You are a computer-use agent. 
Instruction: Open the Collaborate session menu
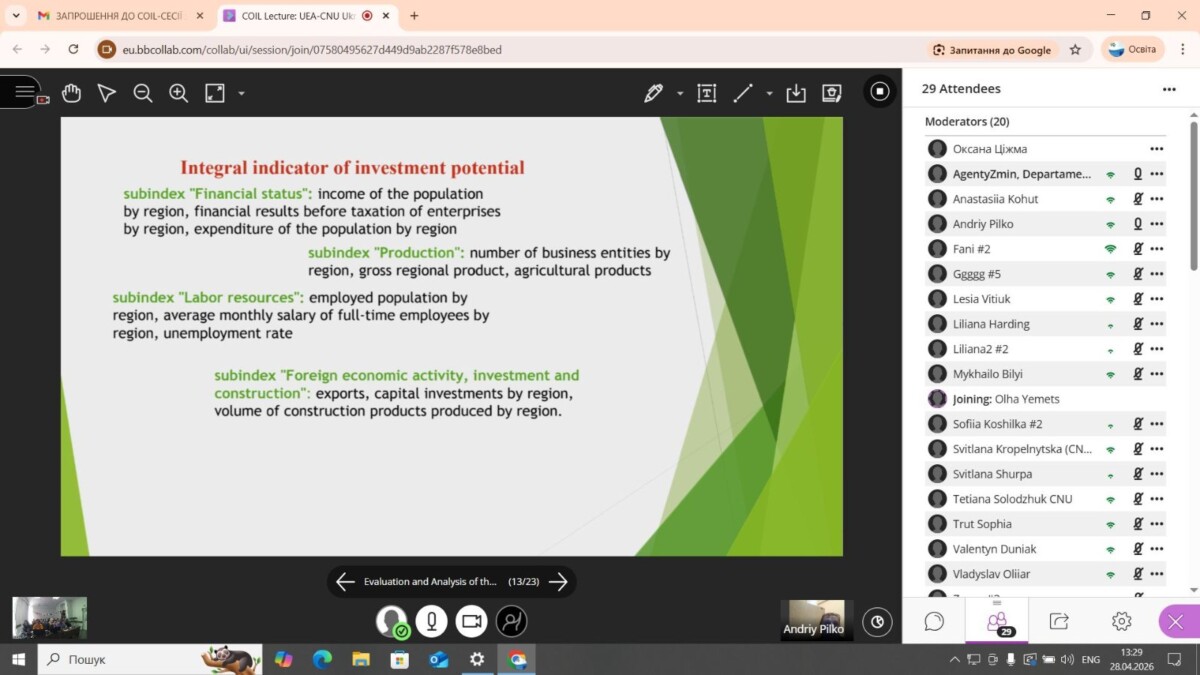[x=24, y=92]
